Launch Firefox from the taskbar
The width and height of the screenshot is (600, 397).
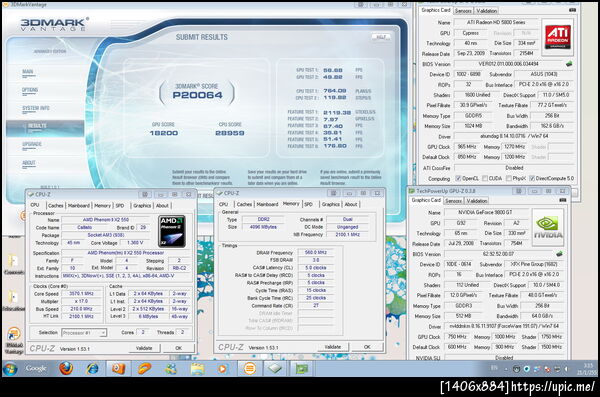(66, 369)
